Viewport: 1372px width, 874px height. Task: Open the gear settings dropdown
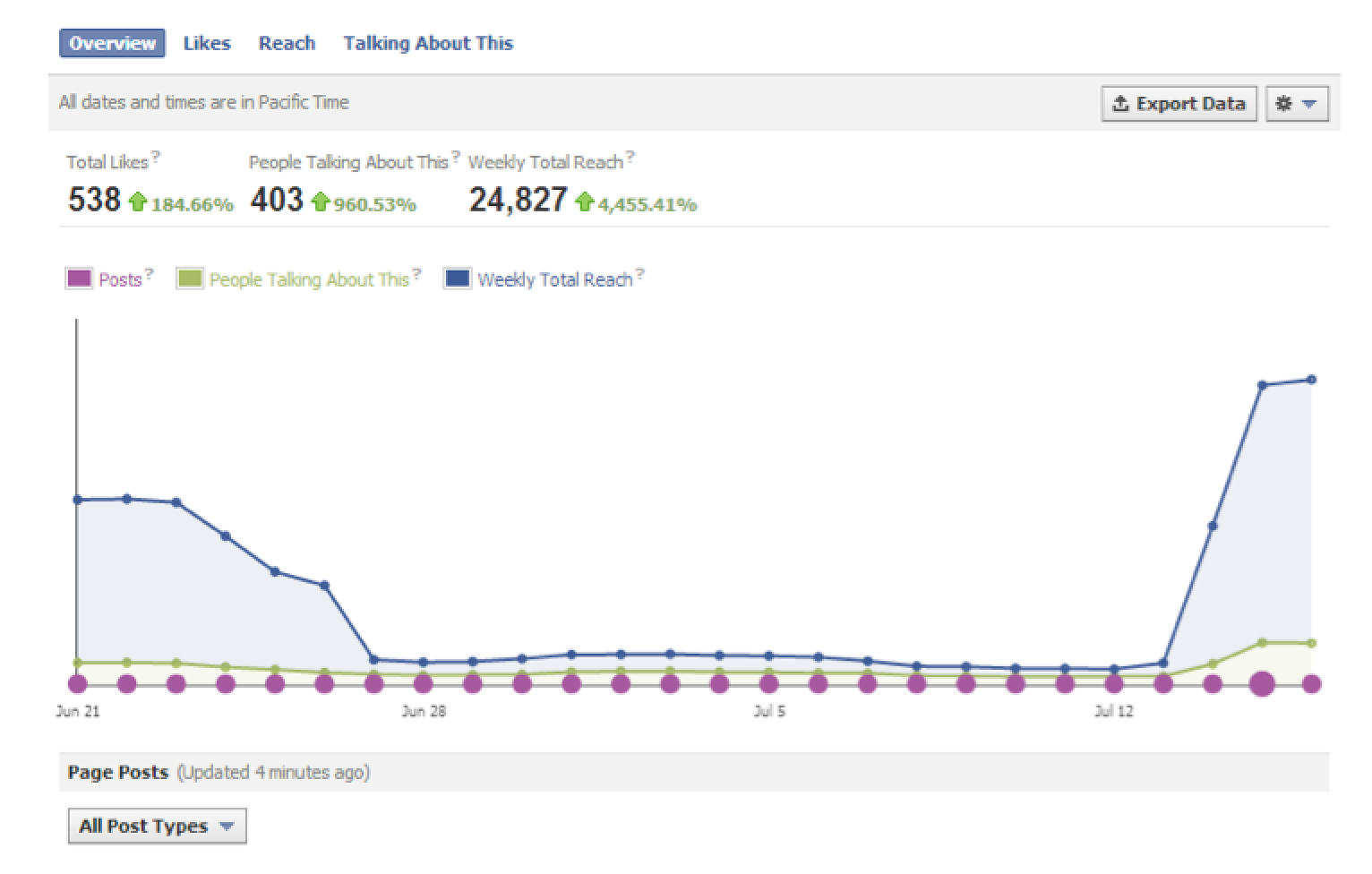coord(1296,104)
